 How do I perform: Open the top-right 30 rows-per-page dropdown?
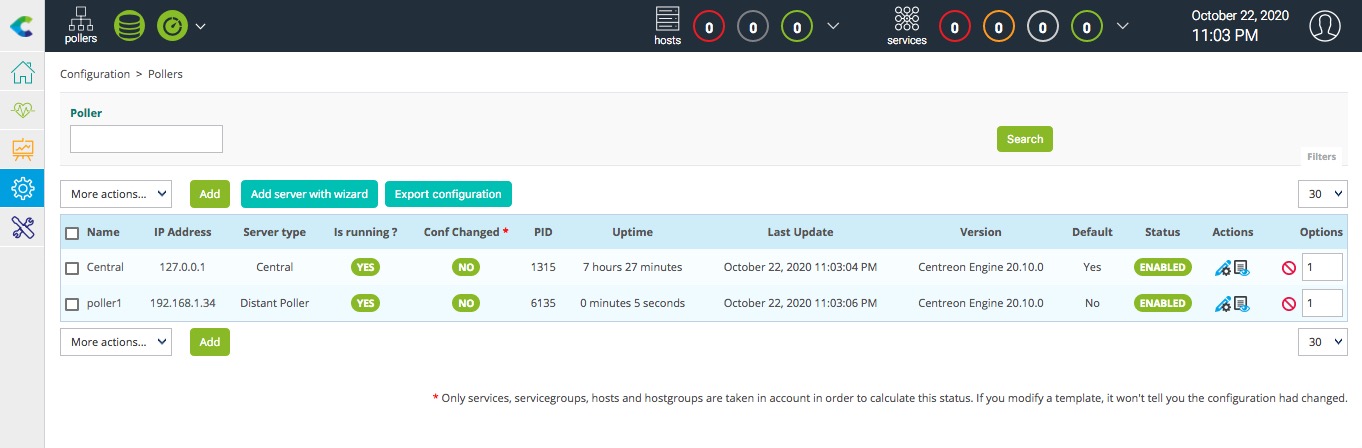(x=1322, y=194)
